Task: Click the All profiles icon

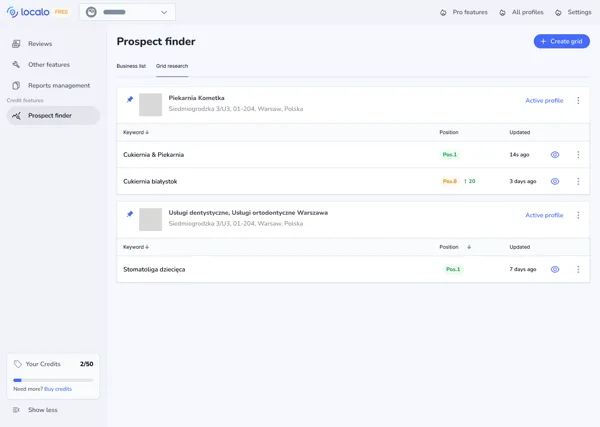Action: point(502,13)
